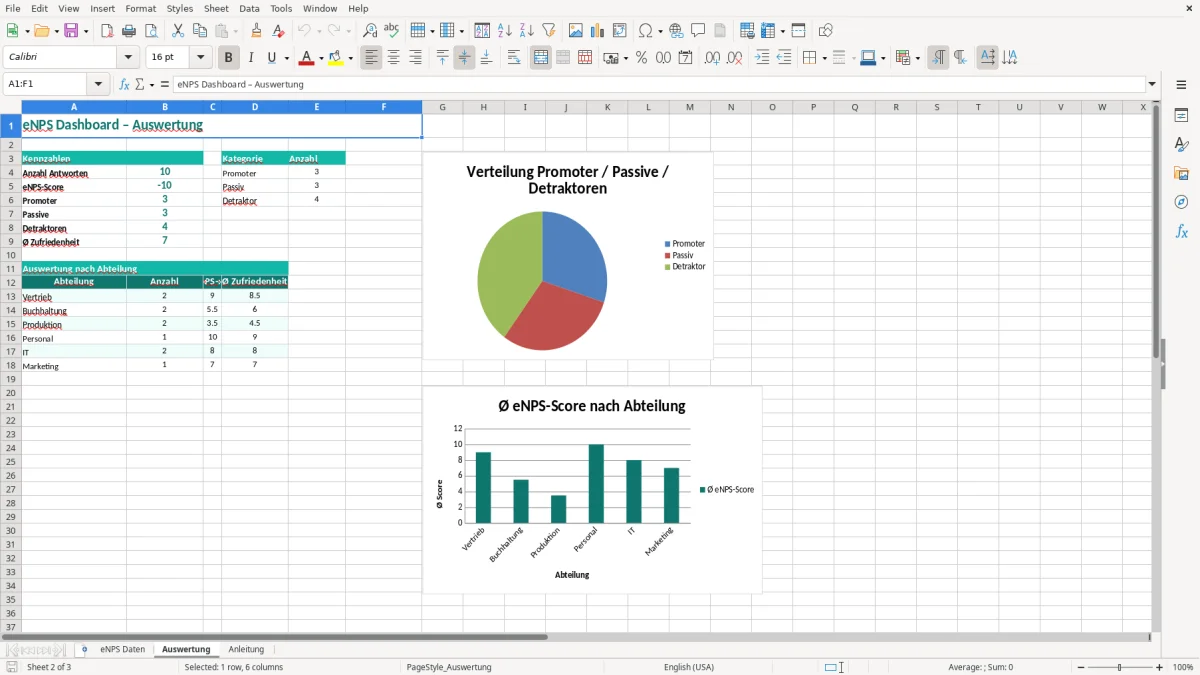The image size is (1200, 675).
Task: Increase the indent
Action: (762, 58)
